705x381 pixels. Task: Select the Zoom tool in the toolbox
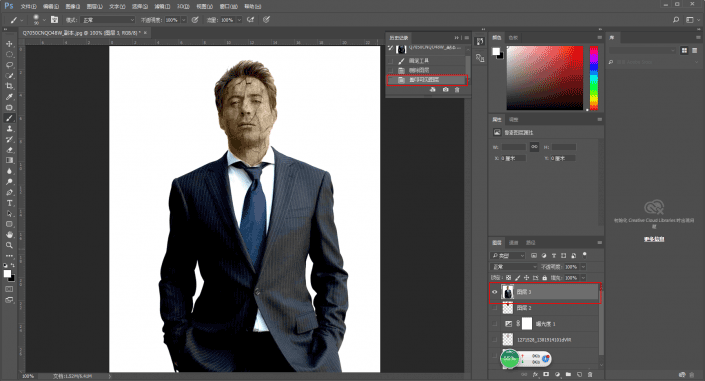9,245
